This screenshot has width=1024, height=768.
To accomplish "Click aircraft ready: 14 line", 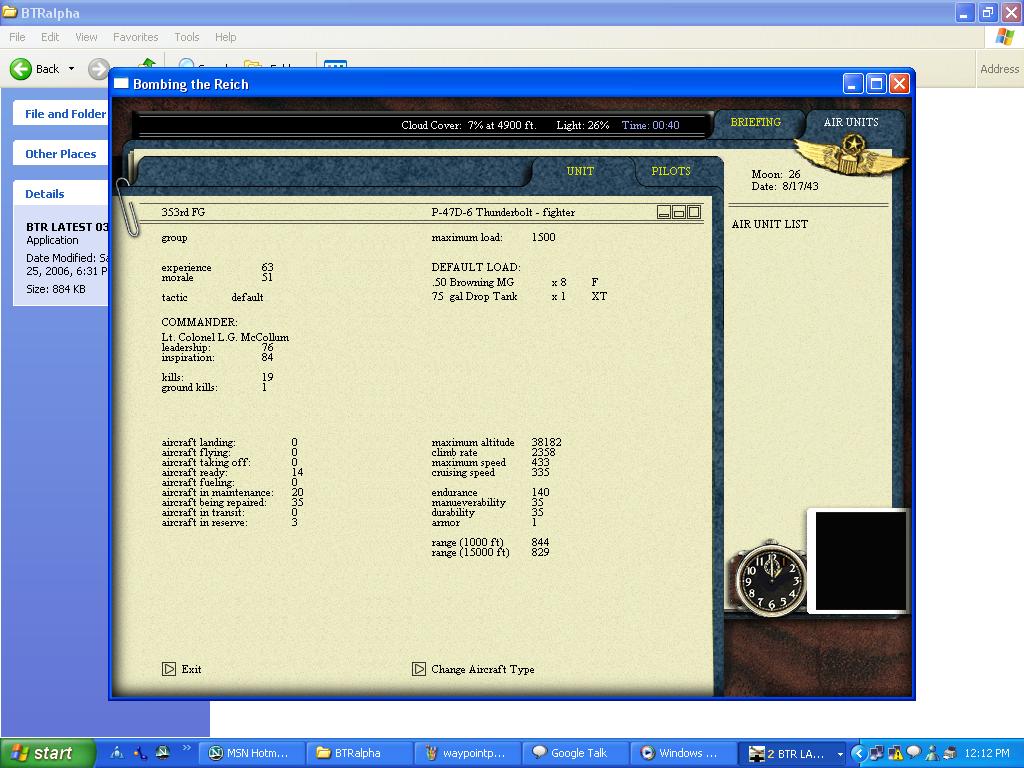I will tap(232, 472).
